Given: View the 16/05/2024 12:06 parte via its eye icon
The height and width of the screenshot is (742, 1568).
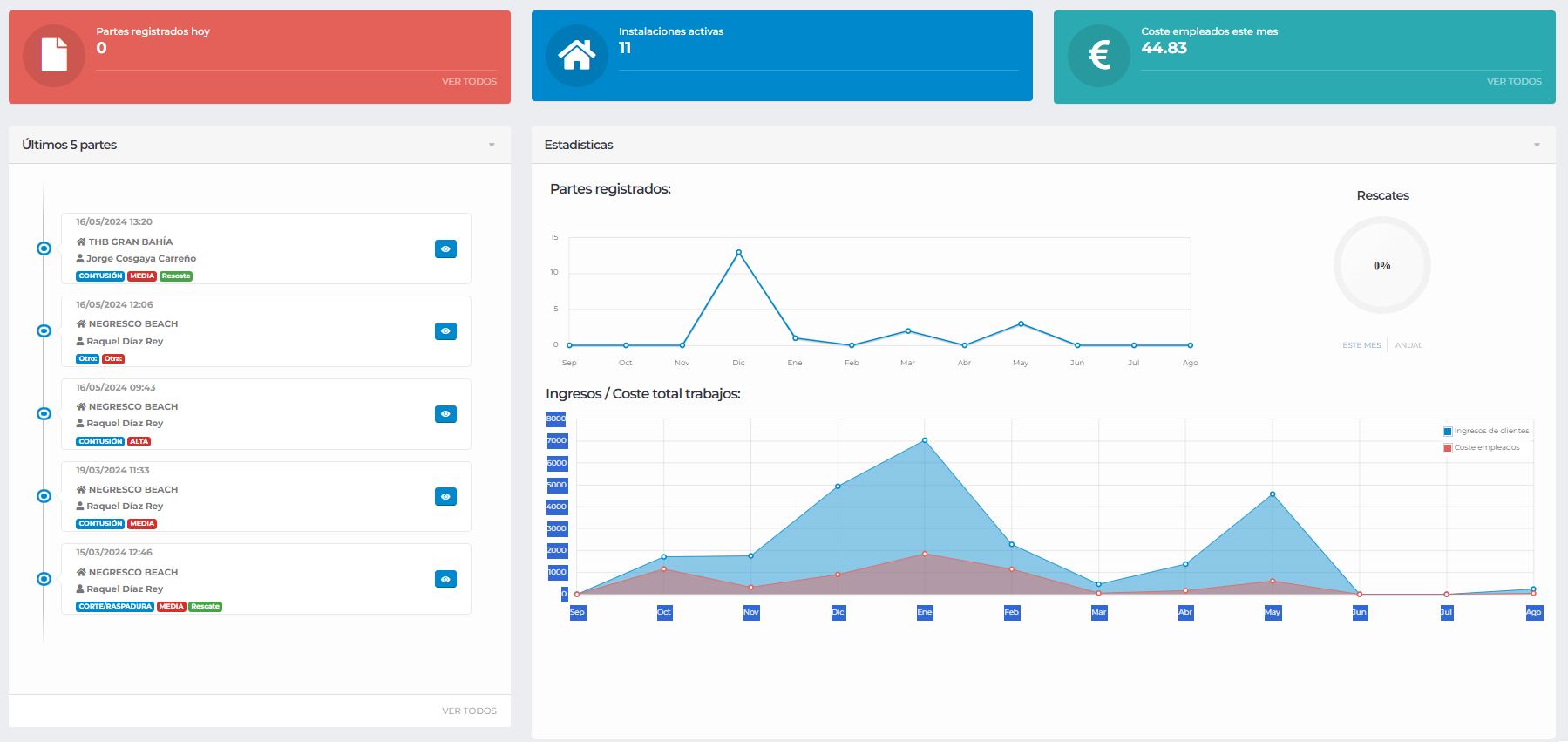Looking at the screenshot, I should 445,331.
